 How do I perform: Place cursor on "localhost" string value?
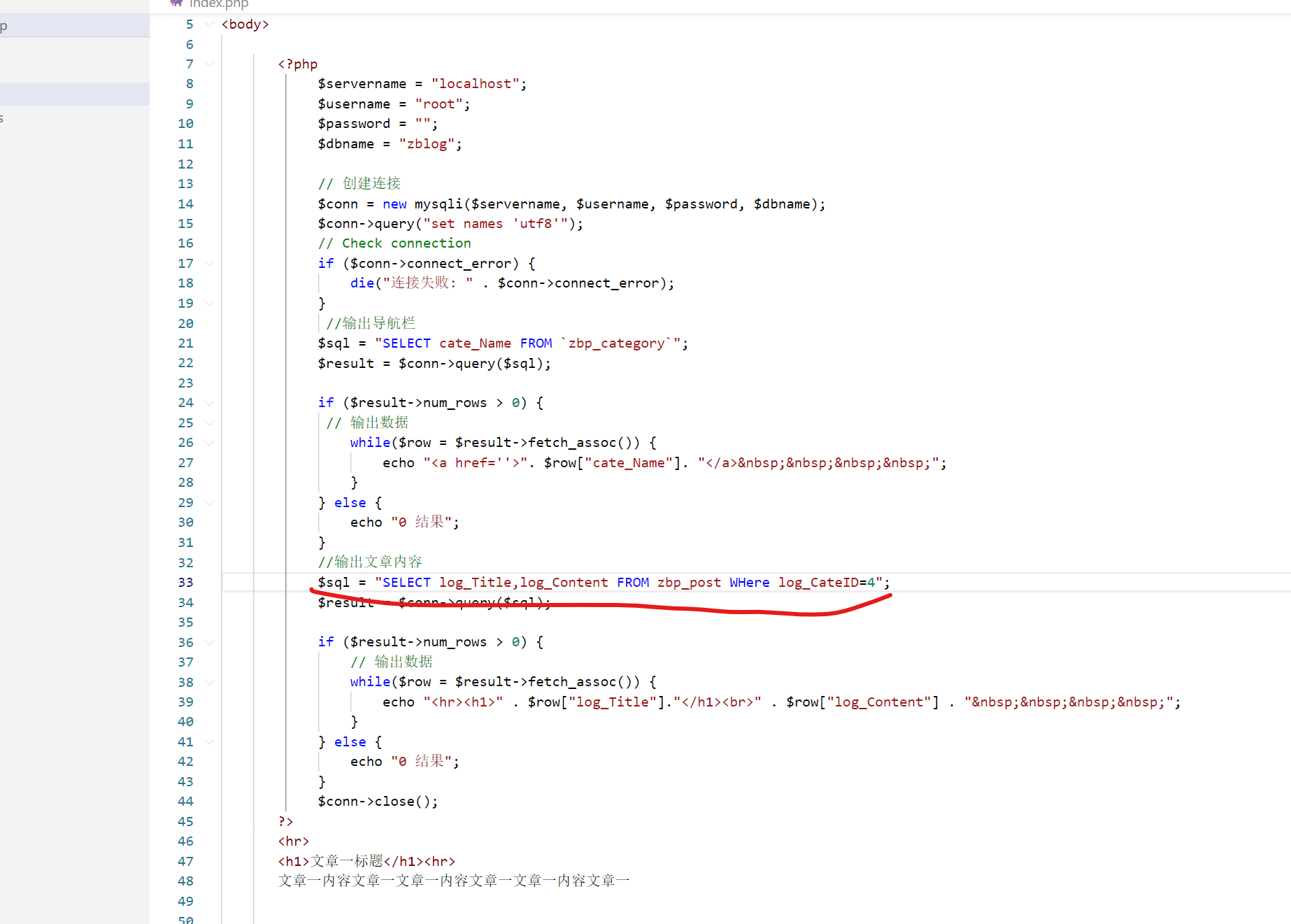475,84
